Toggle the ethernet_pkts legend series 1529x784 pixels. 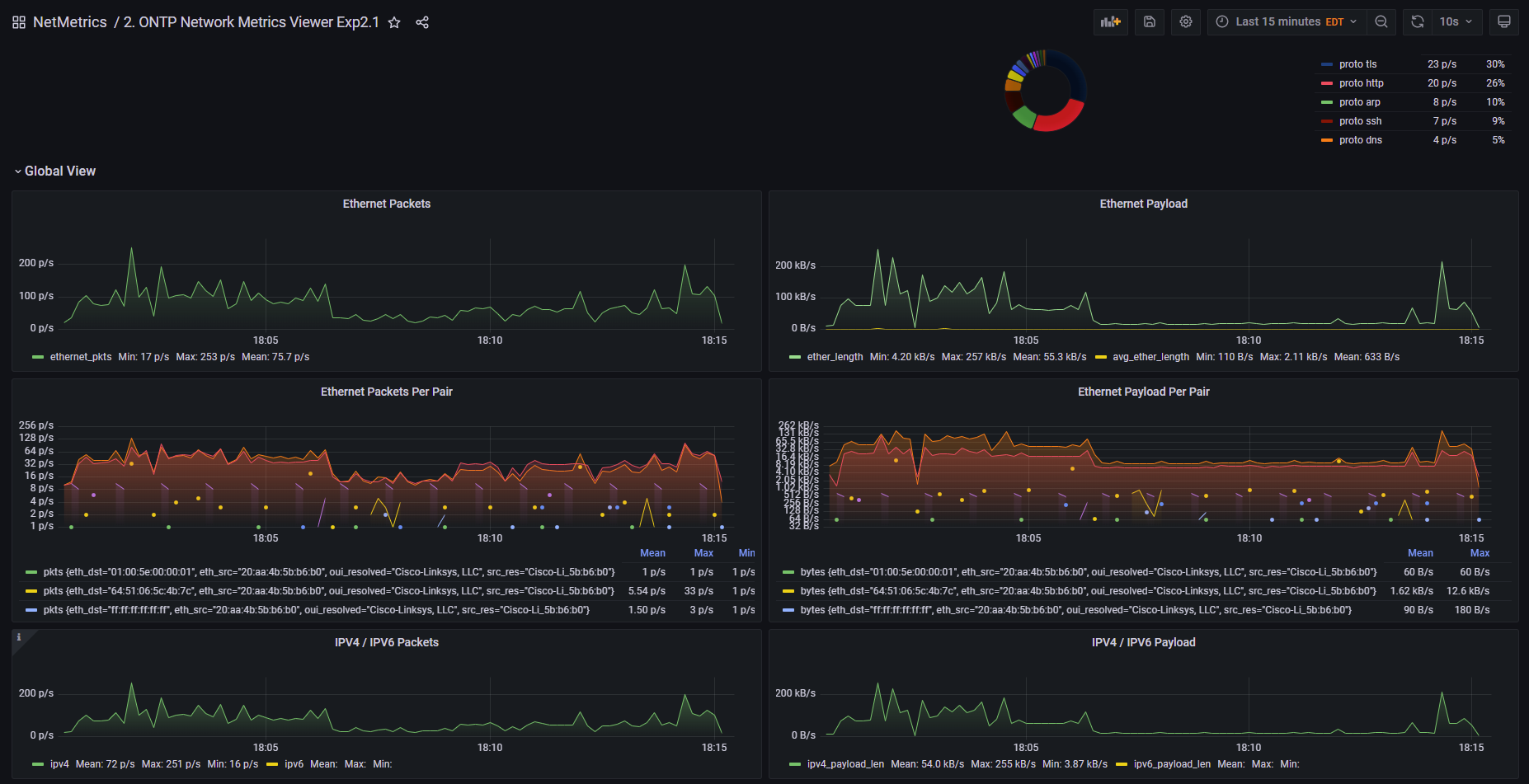coord(81,357)
